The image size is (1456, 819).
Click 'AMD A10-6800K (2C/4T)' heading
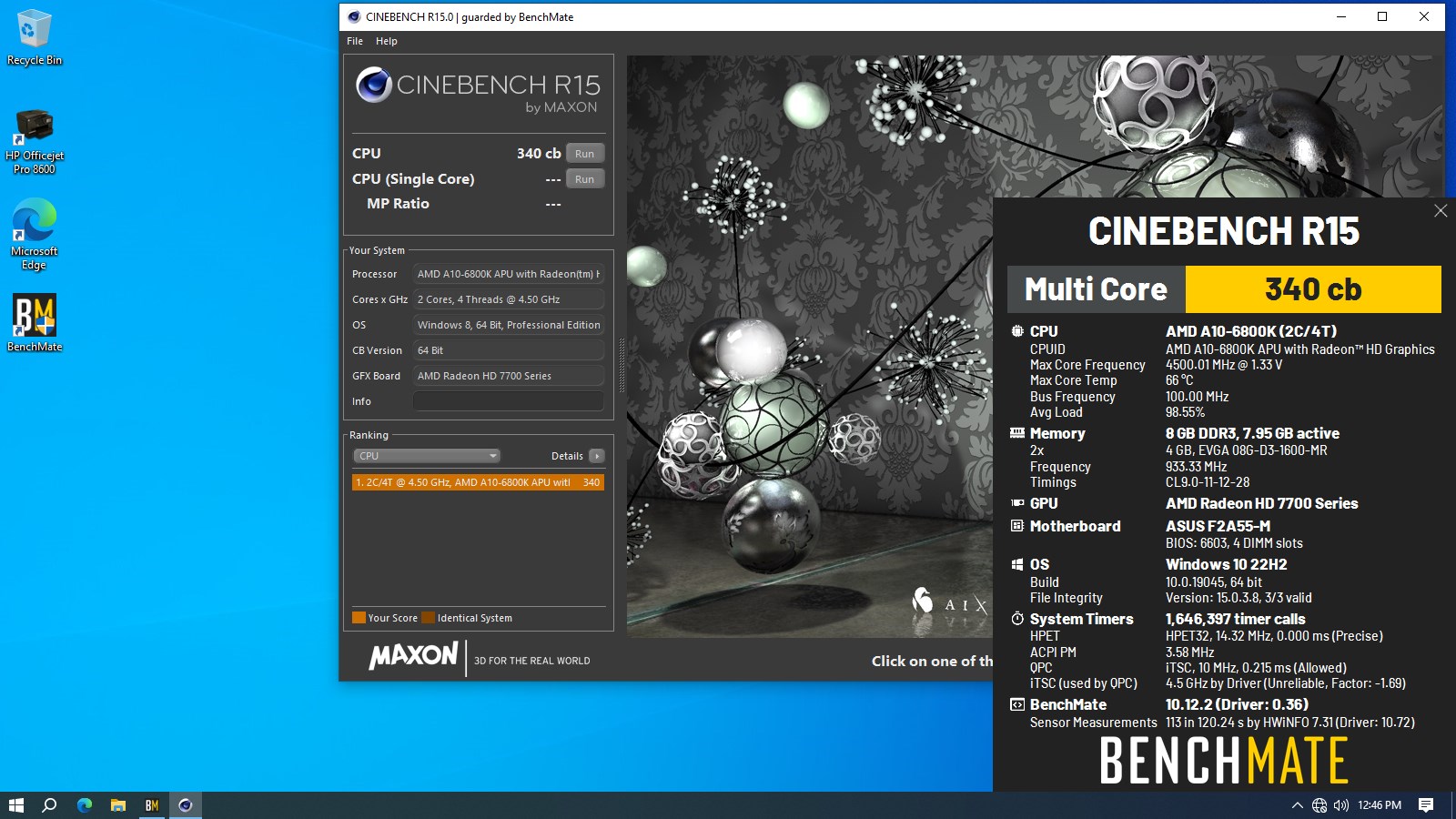point(1251,331)
